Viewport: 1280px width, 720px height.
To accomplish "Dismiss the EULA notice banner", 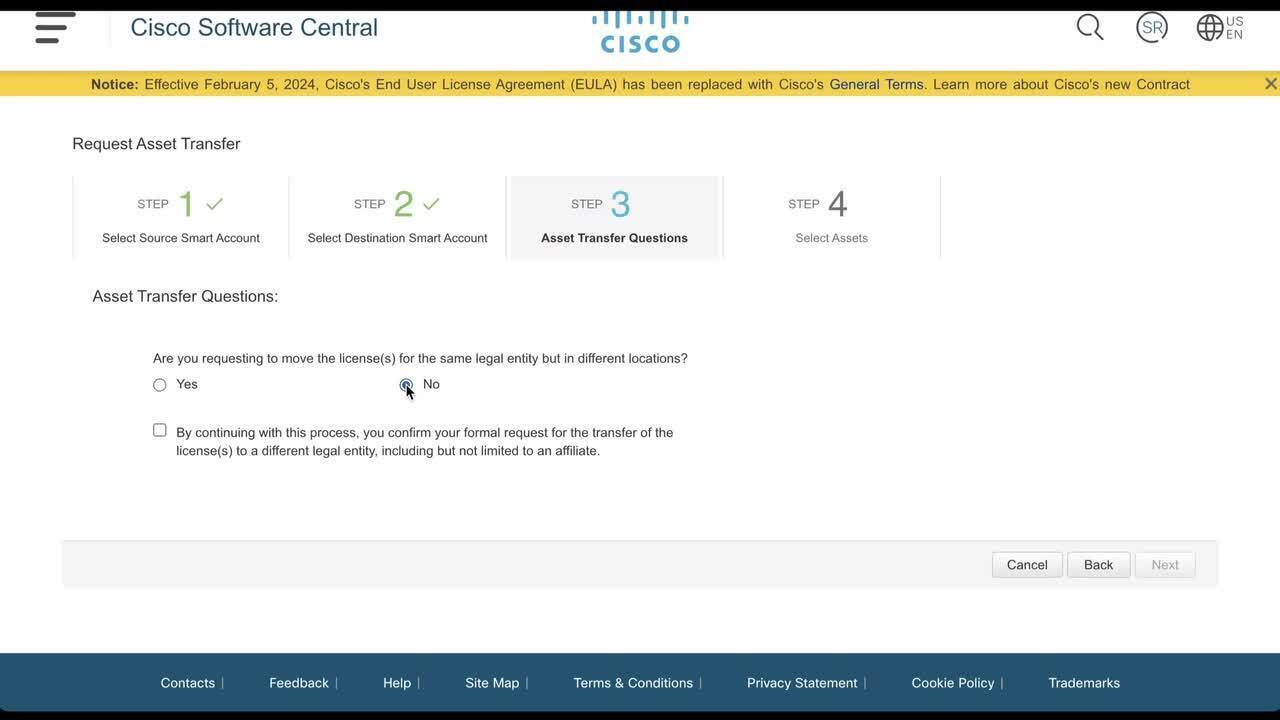I will (x=1270, y=84).
